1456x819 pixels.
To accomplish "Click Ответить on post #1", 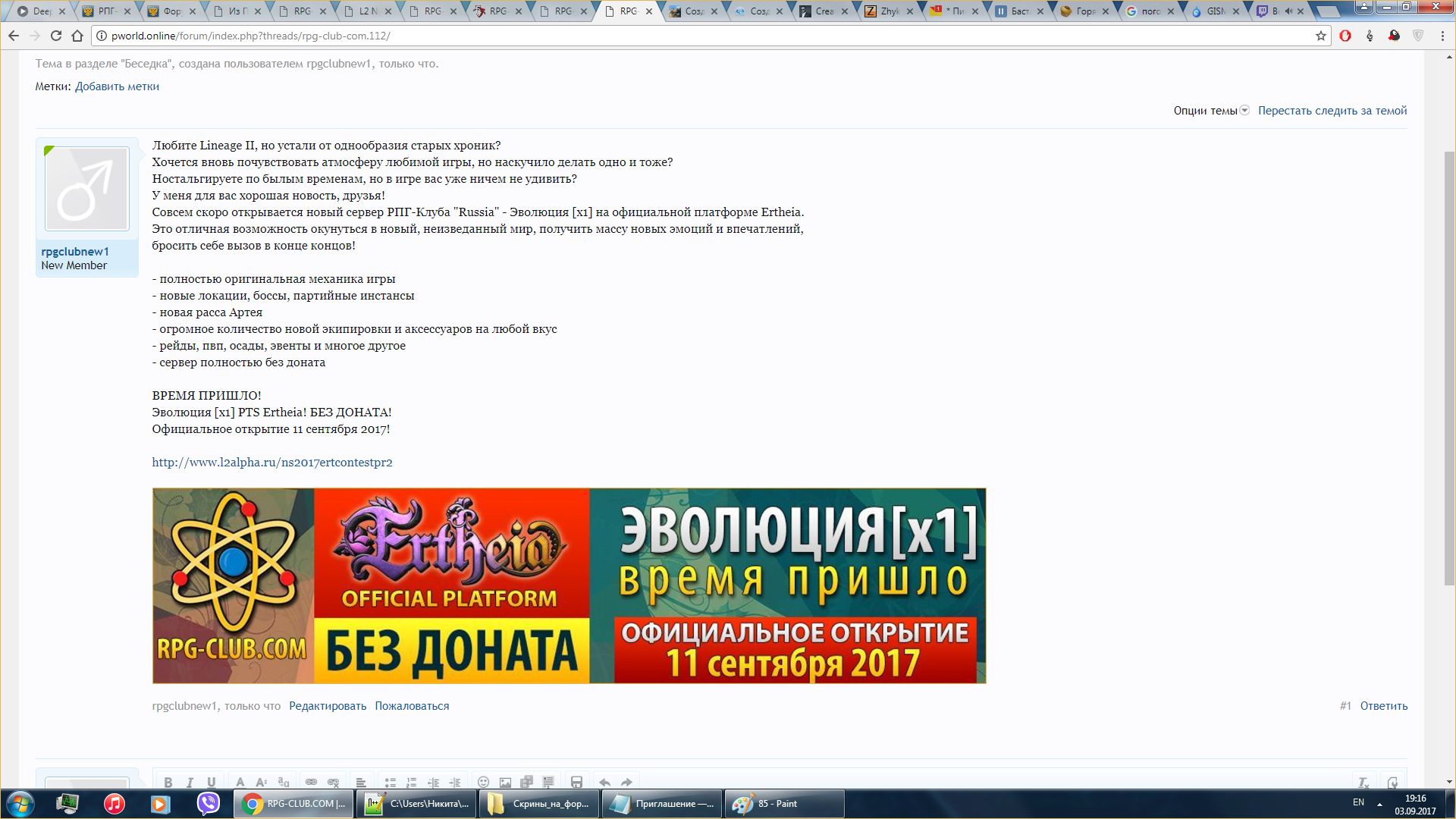I will pos(1384,706).
